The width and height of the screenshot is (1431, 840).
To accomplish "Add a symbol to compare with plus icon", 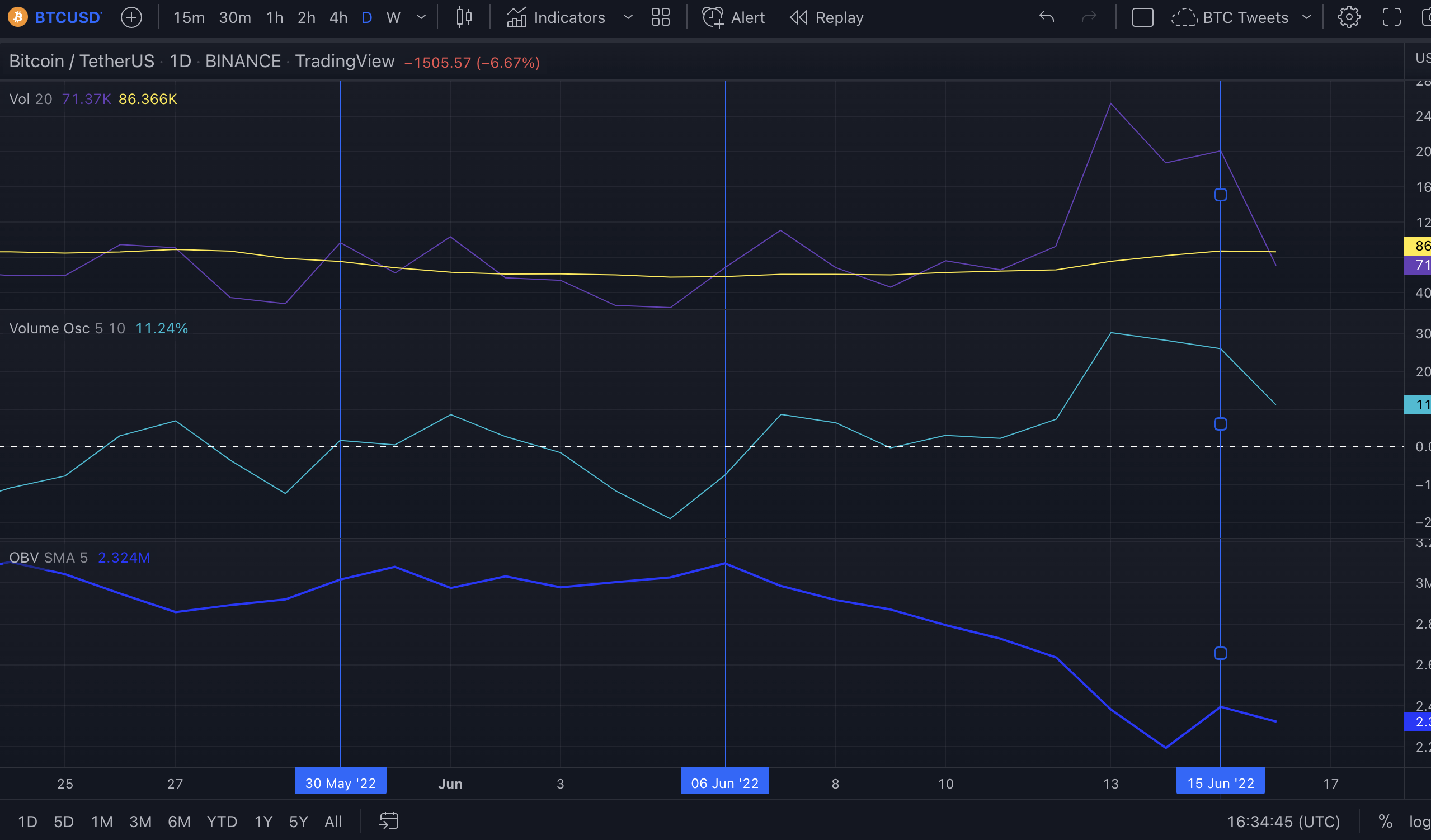I will [x=131, y=17].
